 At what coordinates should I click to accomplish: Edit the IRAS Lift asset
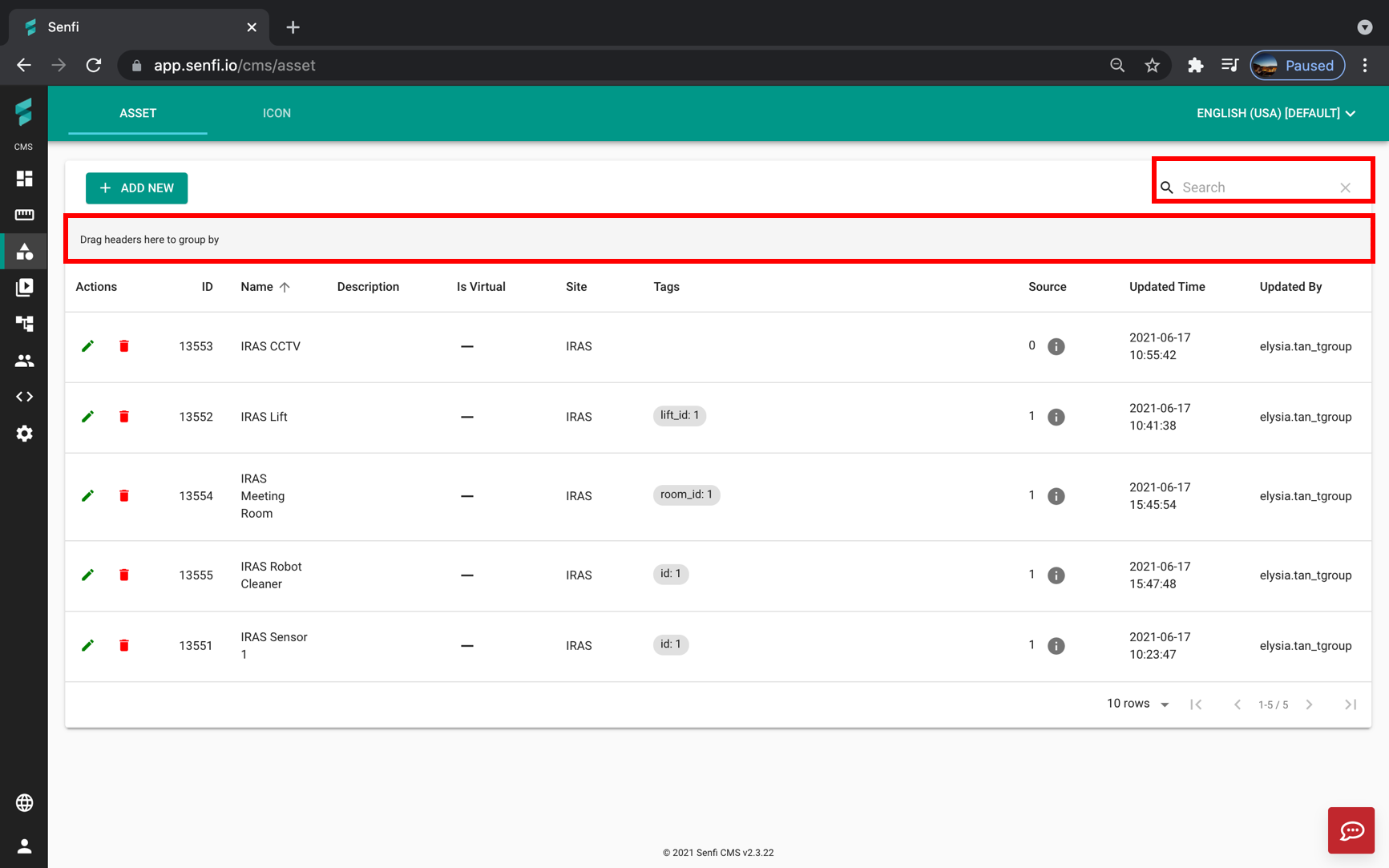tap(88, 417)
